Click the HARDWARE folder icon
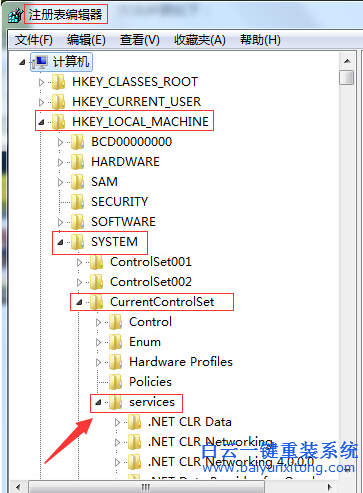Screen dimensions: 363x493 click(78, 162)
